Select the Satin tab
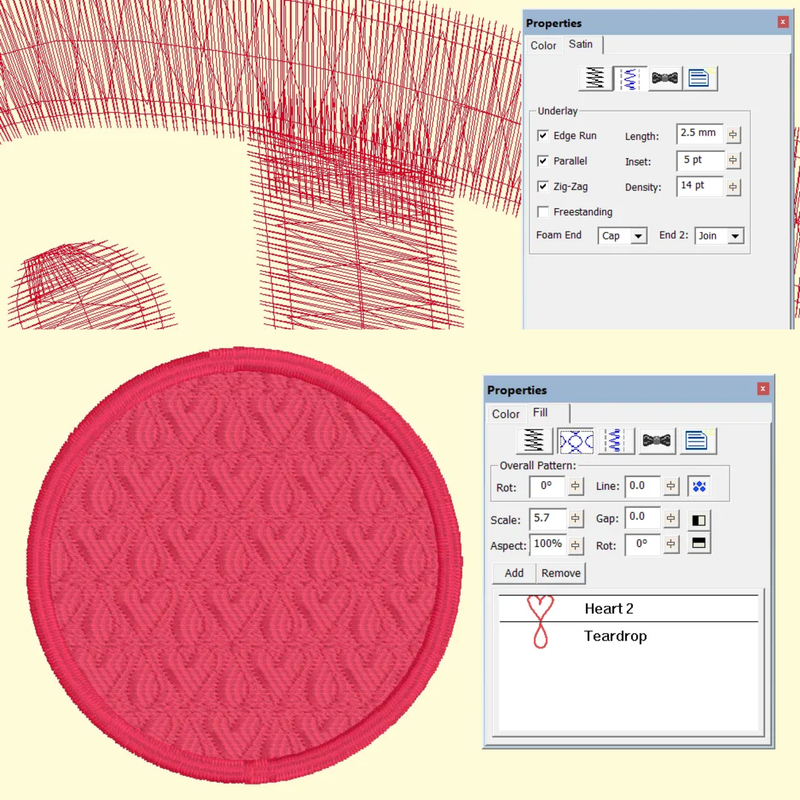This screenshot has width=800, height=800. tap(582, 44)
